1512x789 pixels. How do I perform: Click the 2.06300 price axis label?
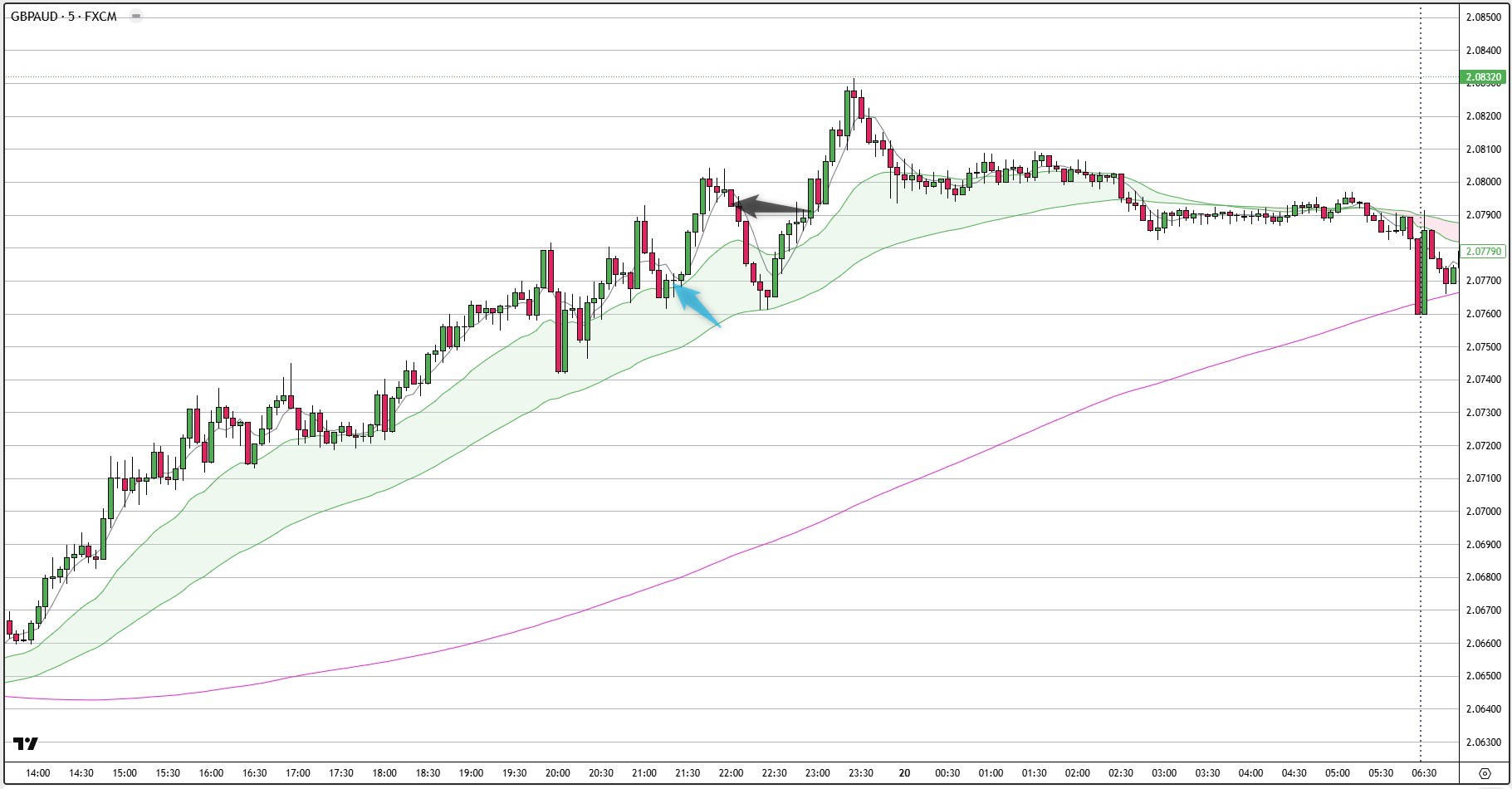(x=1483, y=742)
